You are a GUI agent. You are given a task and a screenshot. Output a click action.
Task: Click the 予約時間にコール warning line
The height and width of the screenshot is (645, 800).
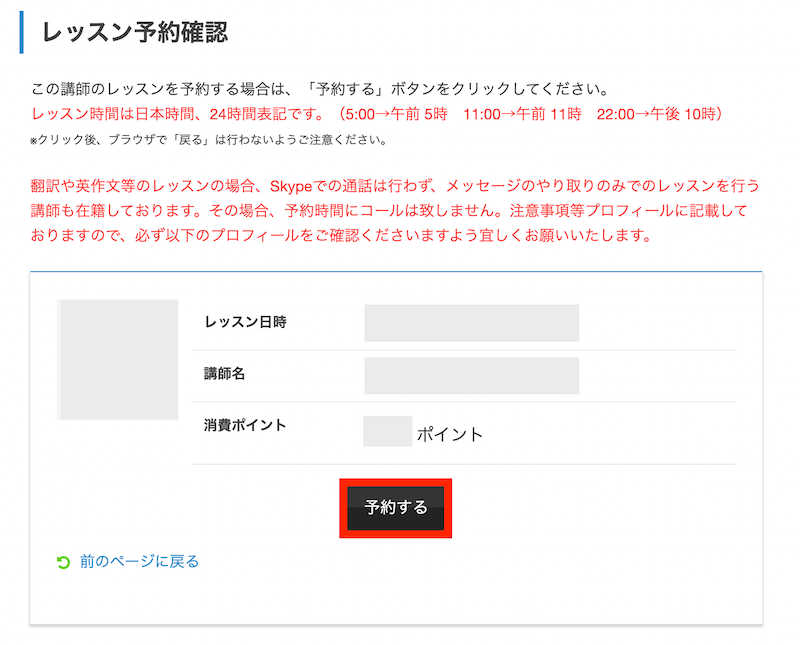click(389, 210)
